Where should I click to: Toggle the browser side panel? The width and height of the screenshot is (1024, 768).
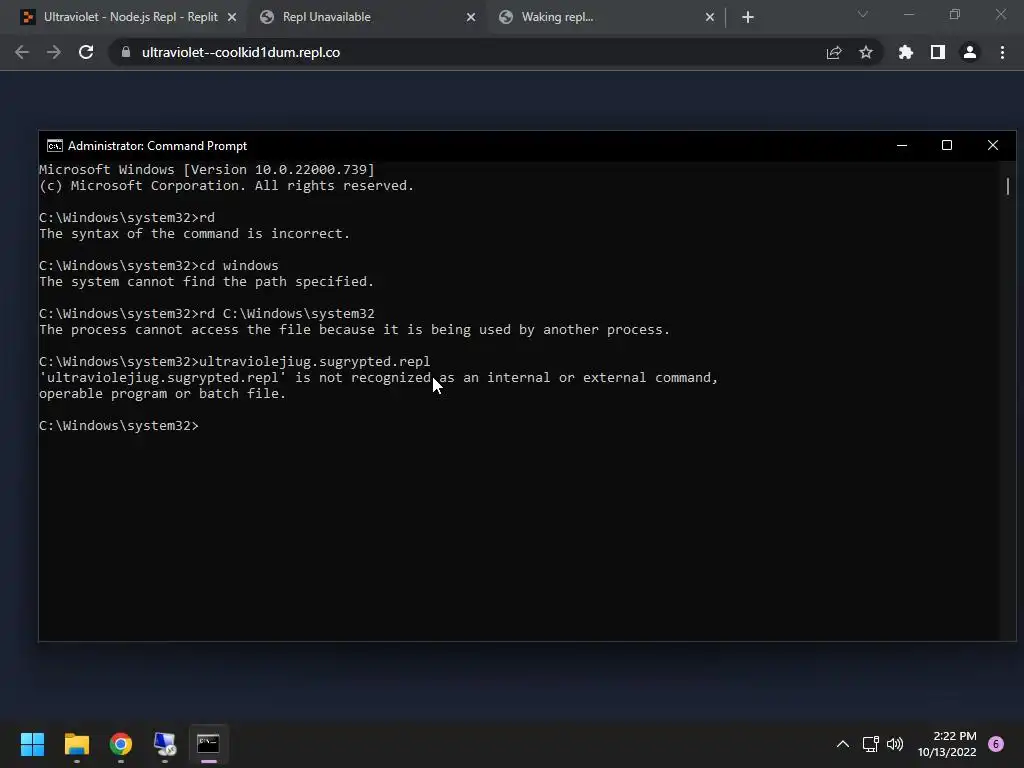pos(938,52)
